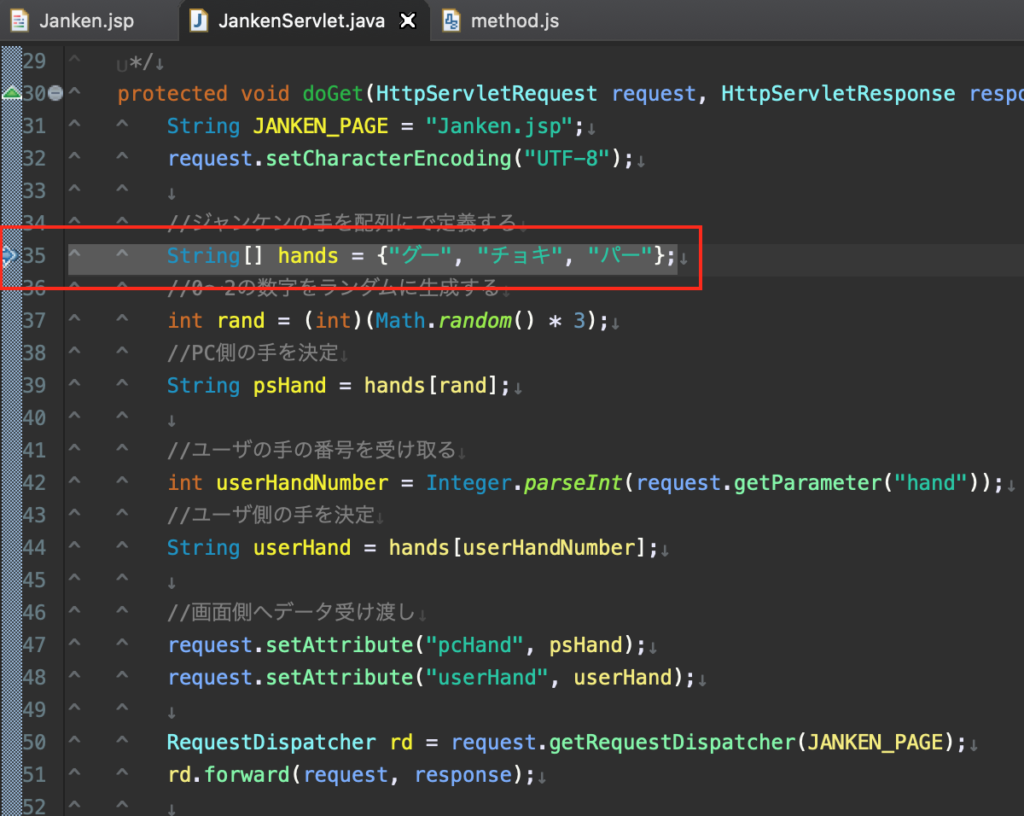Click line number 50 in the gutter
Viewport: 1024px width, 816px height.
[34, 742]
